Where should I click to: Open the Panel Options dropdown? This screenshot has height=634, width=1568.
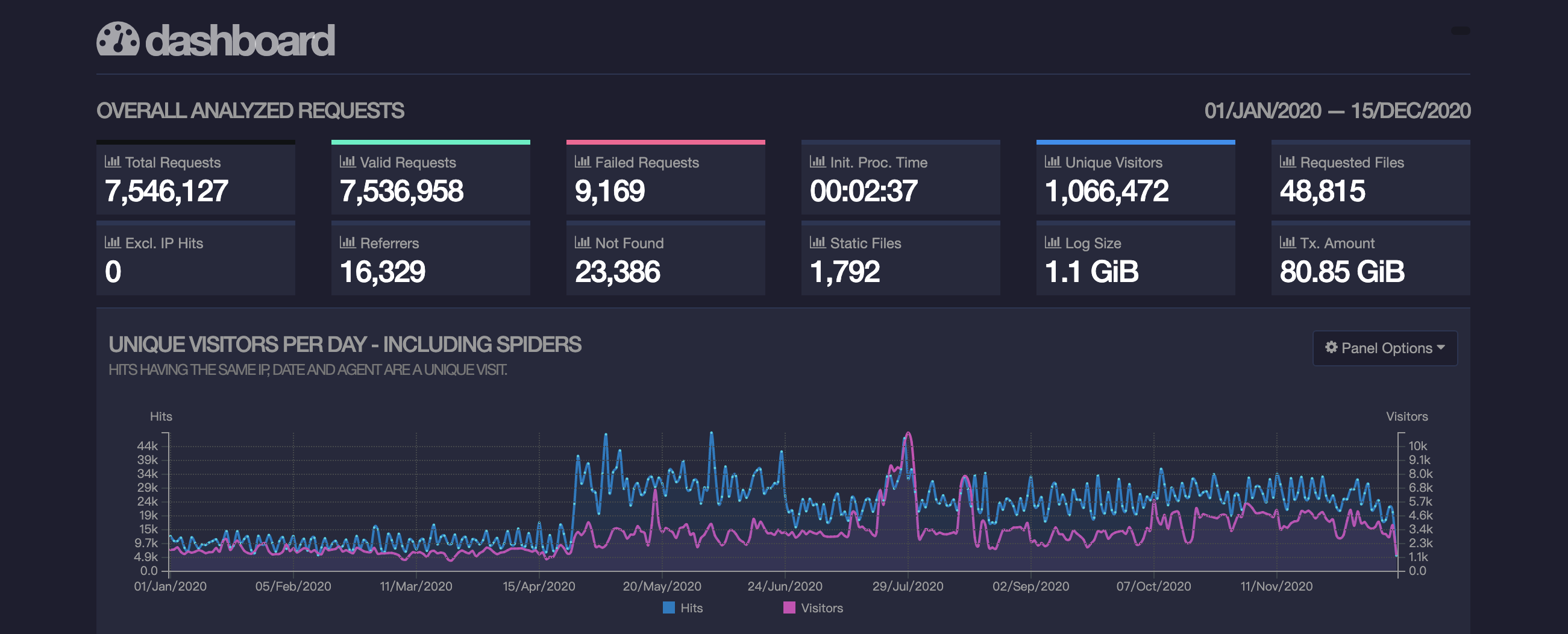pyautogui.click(x=1385, y=348)
